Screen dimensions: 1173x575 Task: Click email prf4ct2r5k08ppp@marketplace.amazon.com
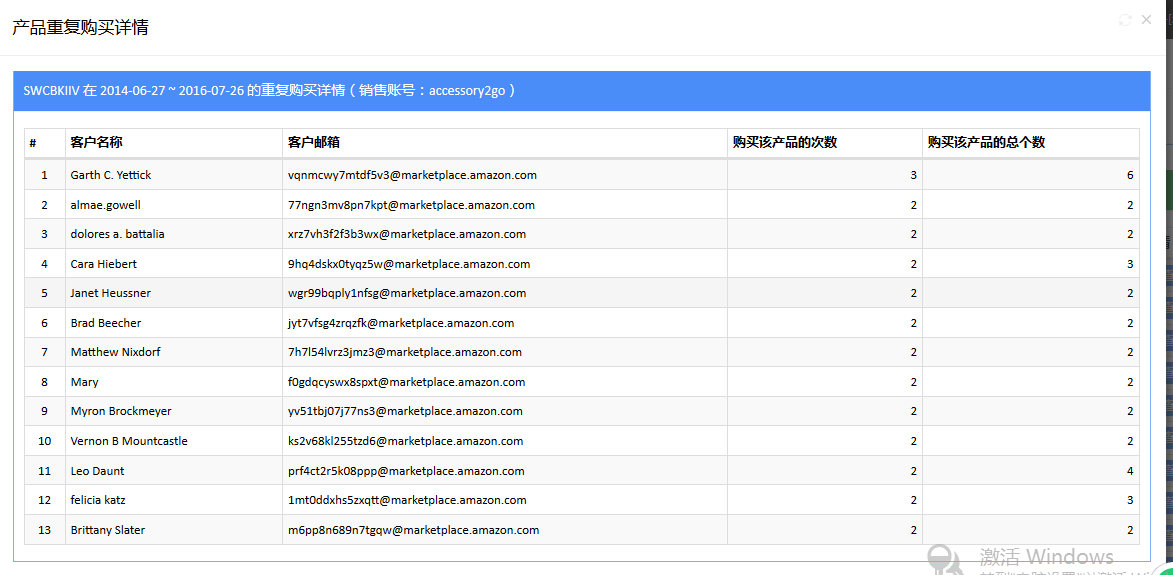(x=406, y=471)
